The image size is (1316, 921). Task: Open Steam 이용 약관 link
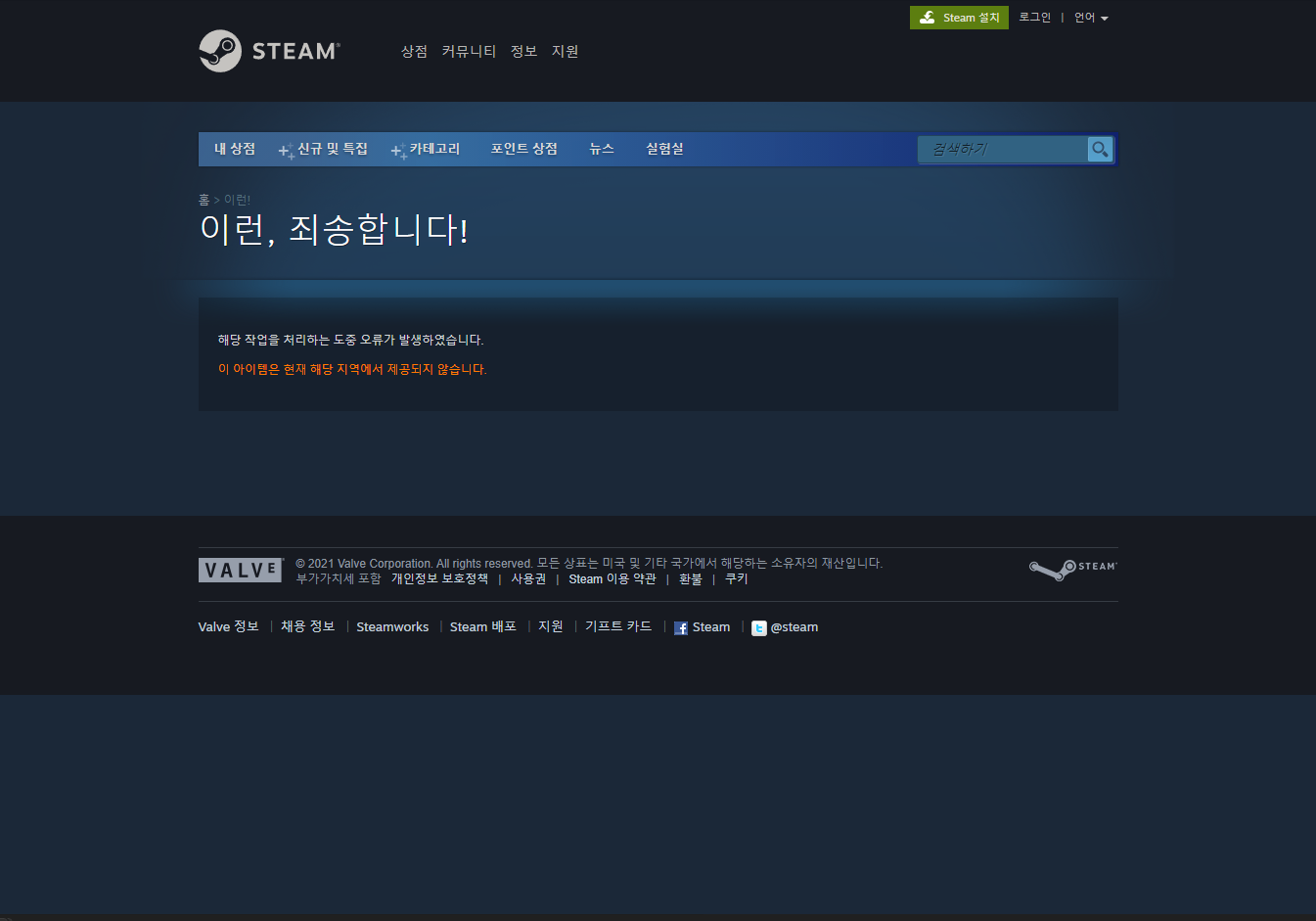613,578
